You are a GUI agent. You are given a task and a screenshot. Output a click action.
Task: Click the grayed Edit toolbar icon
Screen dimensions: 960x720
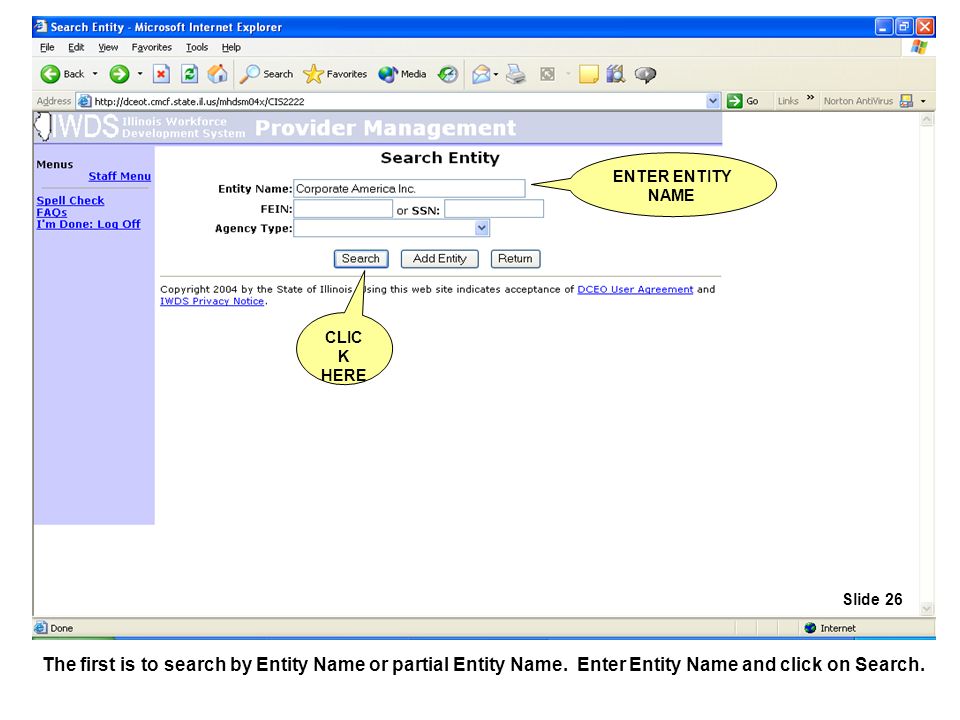click(547, 74)
